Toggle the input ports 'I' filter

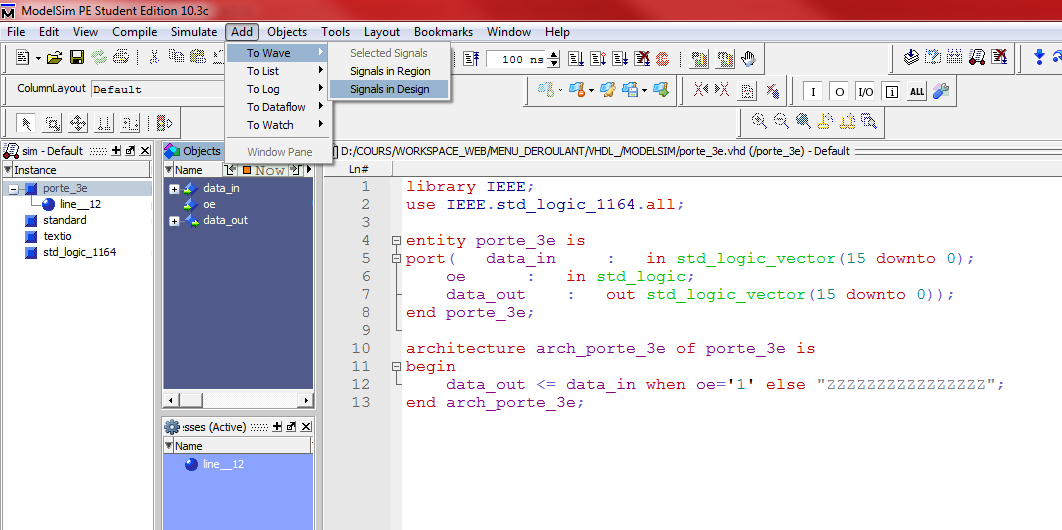[813, 92]
